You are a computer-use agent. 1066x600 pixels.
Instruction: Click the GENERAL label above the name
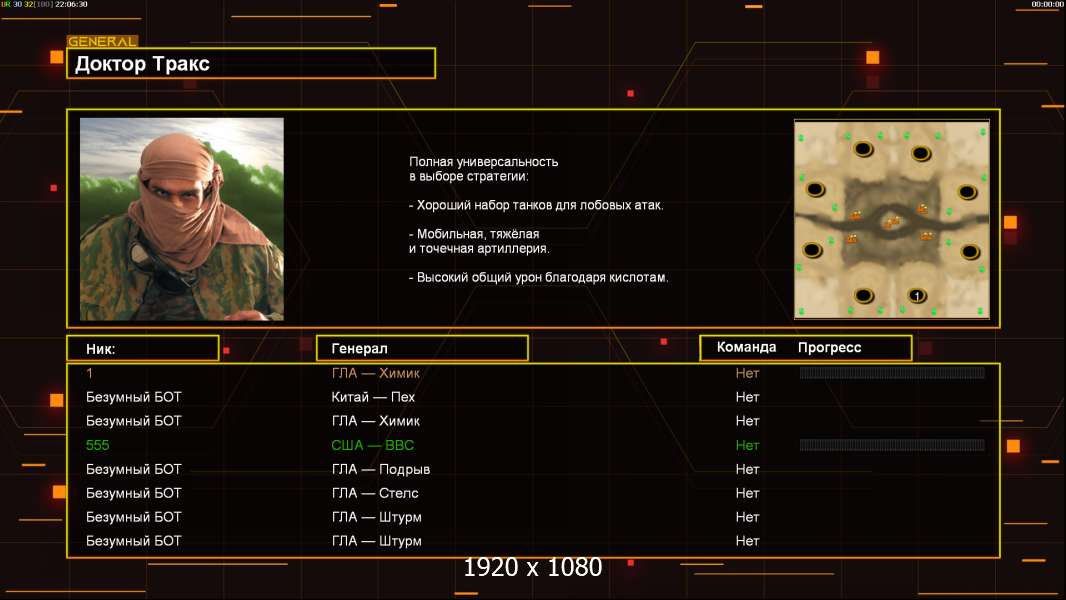103,41
